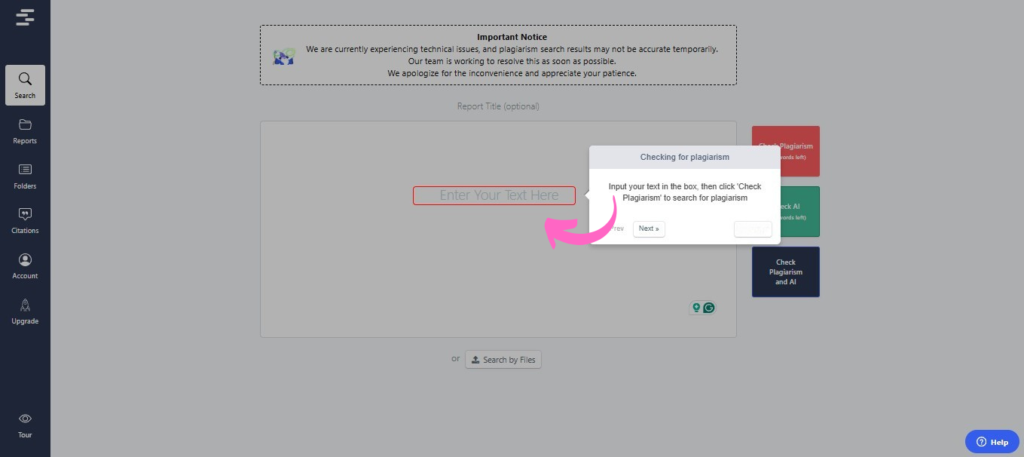Image resolution: width=1024 pixels, height=457 pixels.
Task: Click the Grammarly icon in text box
Action: 709,307
